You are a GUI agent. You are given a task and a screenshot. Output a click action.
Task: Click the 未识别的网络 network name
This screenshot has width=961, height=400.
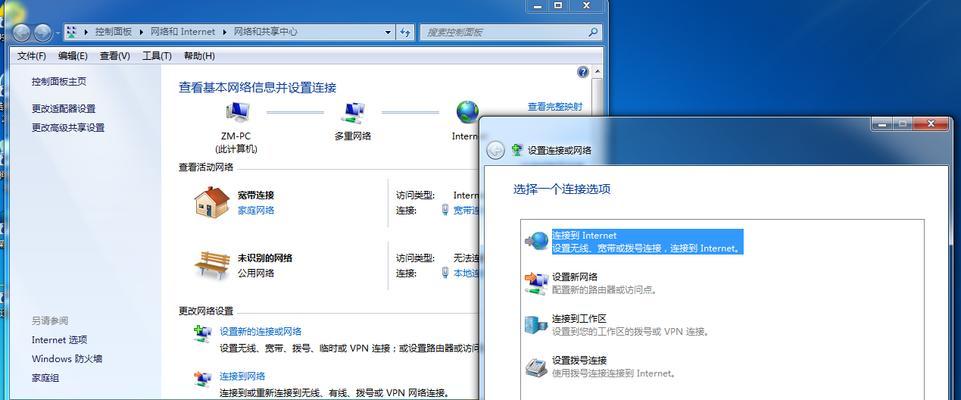coord(265,258)
